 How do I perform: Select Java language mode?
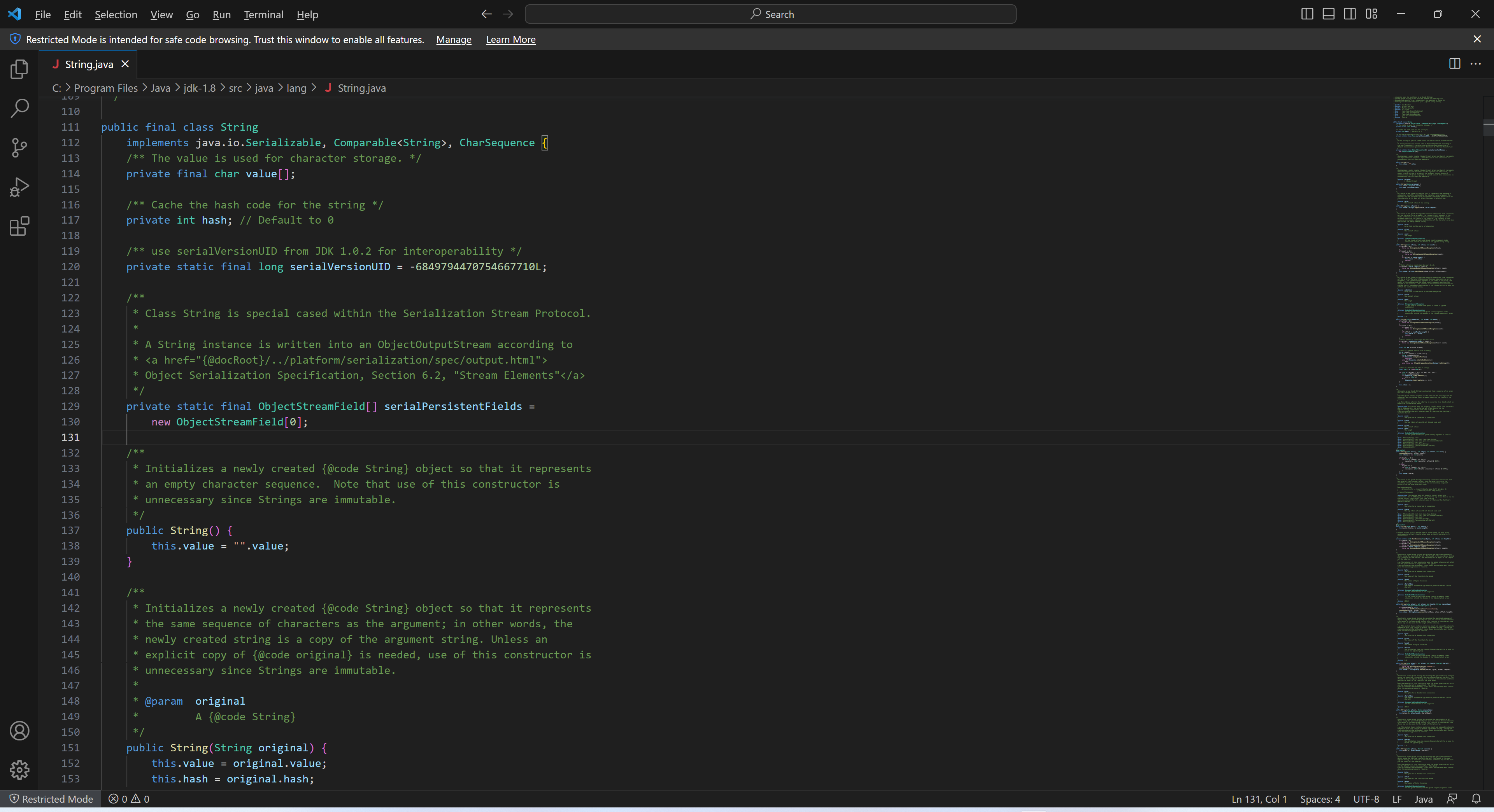1423,799
